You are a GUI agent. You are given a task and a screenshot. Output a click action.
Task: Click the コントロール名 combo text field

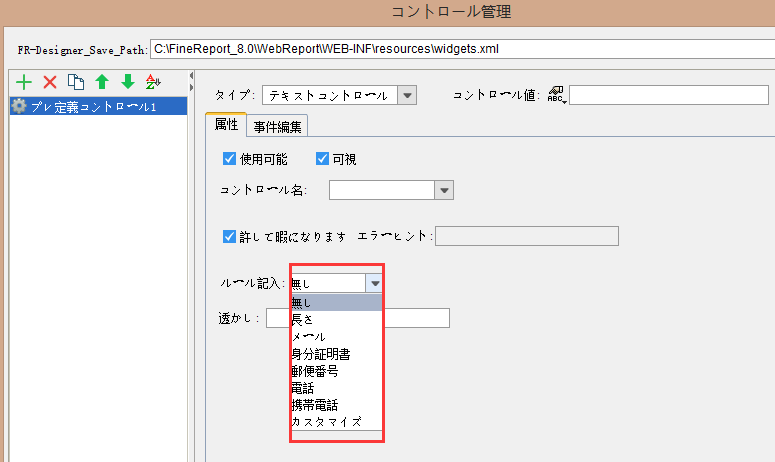click(x=382, y=190)
